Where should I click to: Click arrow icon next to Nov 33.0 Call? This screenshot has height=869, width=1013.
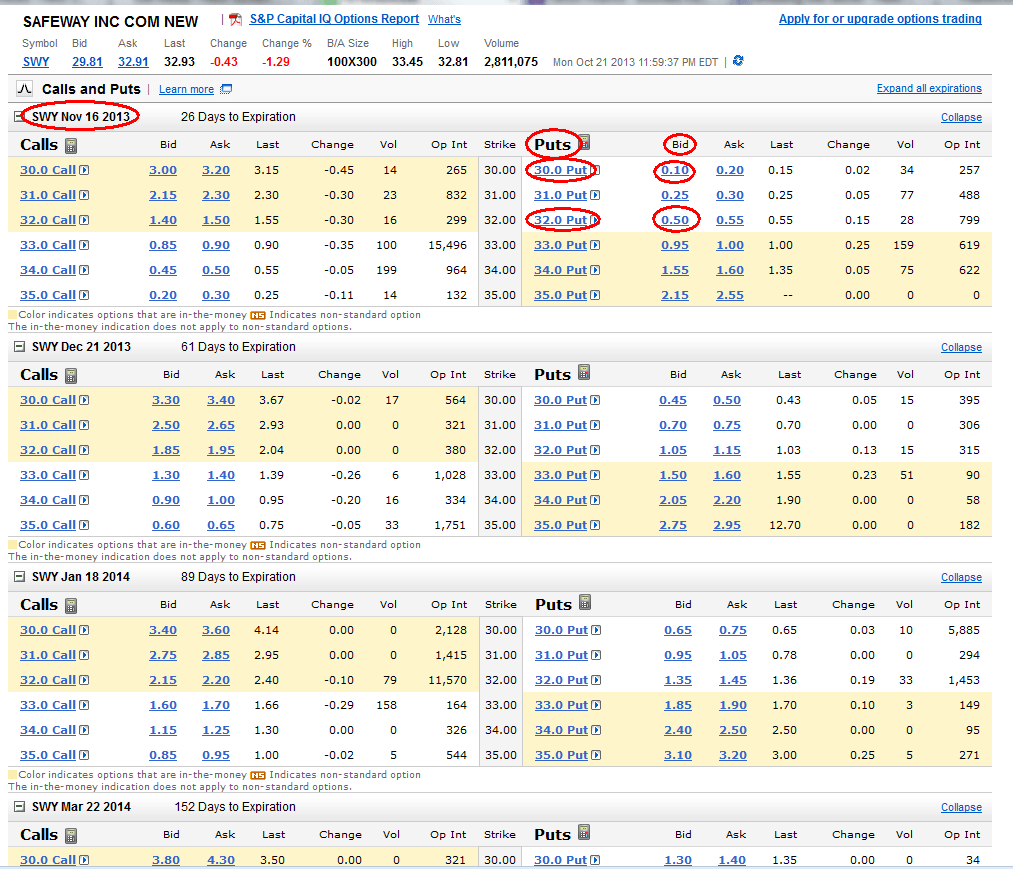point(84,245)
